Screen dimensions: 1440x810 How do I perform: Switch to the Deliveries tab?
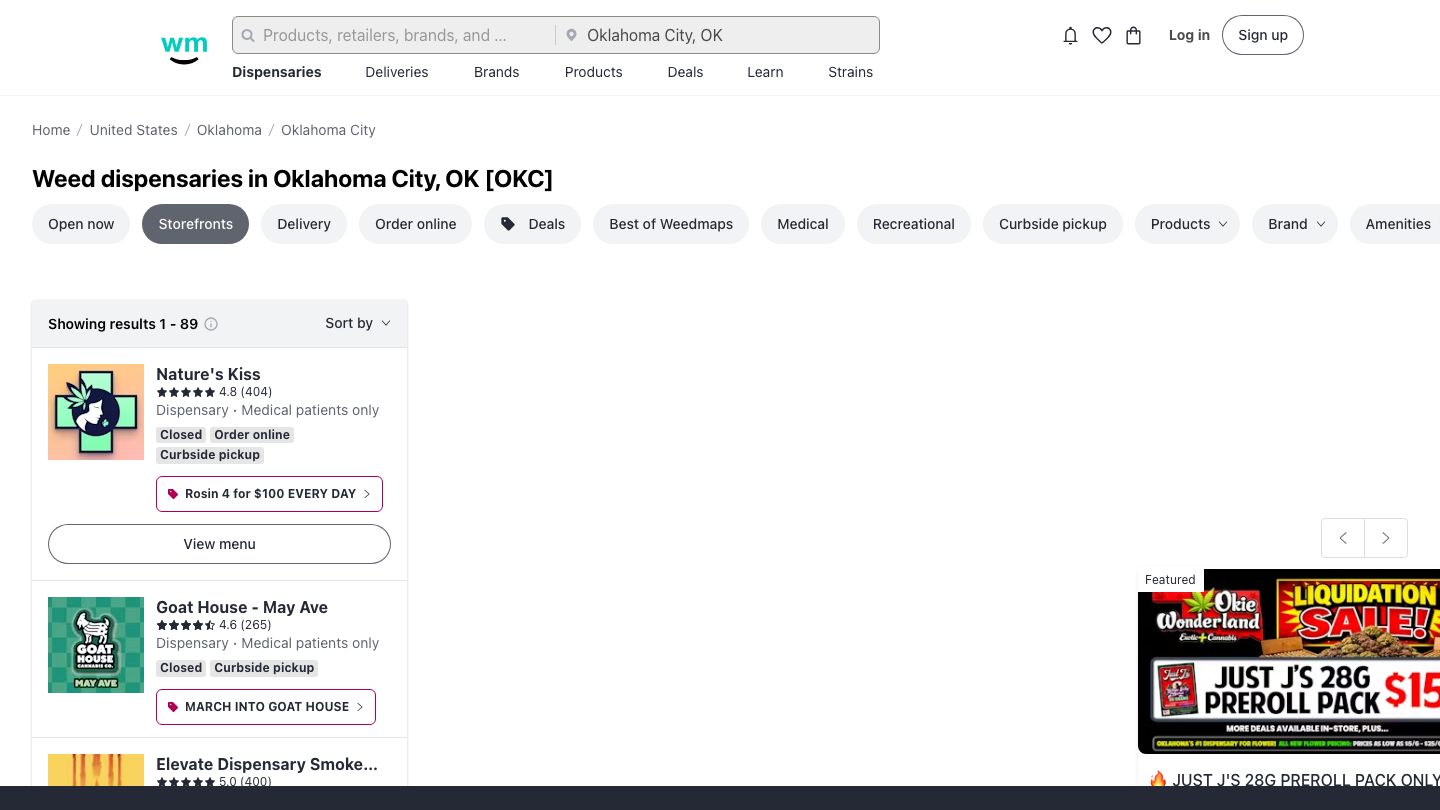pos(397,72)
